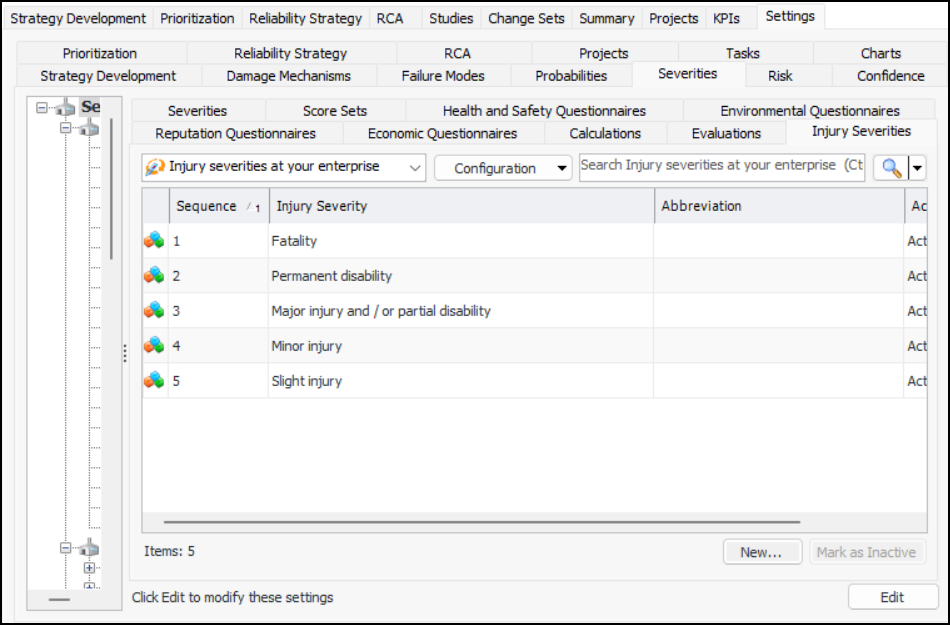The image size is (950, 625).
Task: Click the Edit button
Action: [892, 597]
